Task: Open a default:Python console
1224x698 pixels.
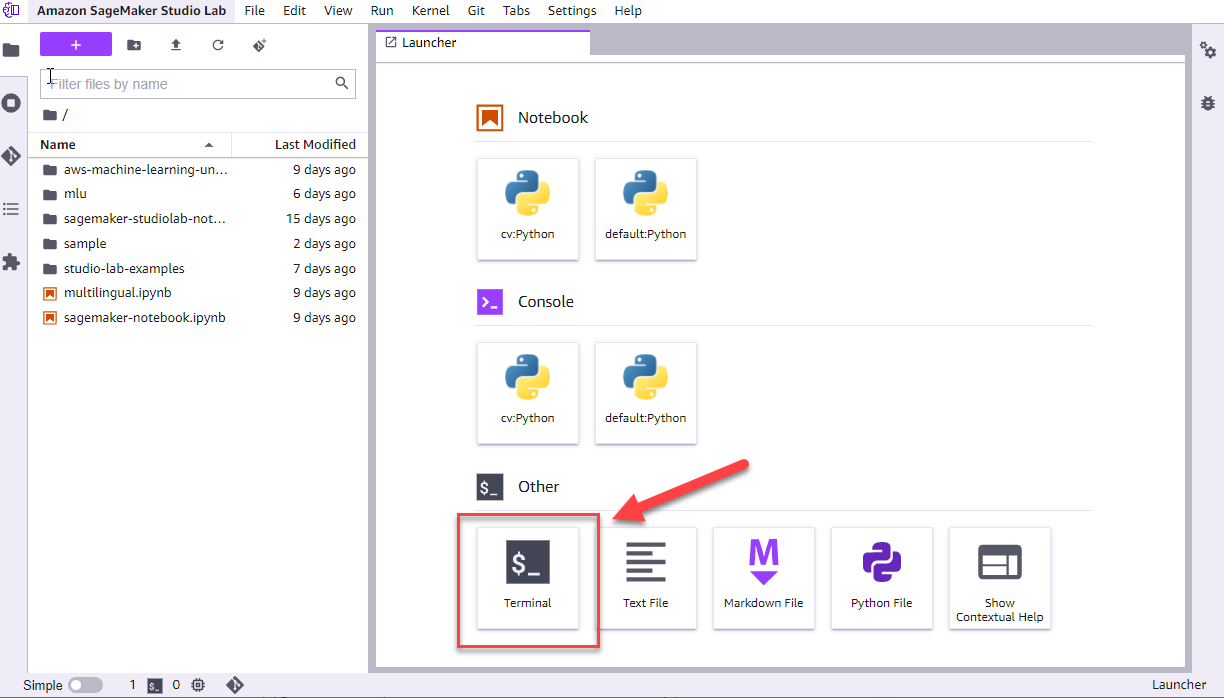Action: click(646, 393)
